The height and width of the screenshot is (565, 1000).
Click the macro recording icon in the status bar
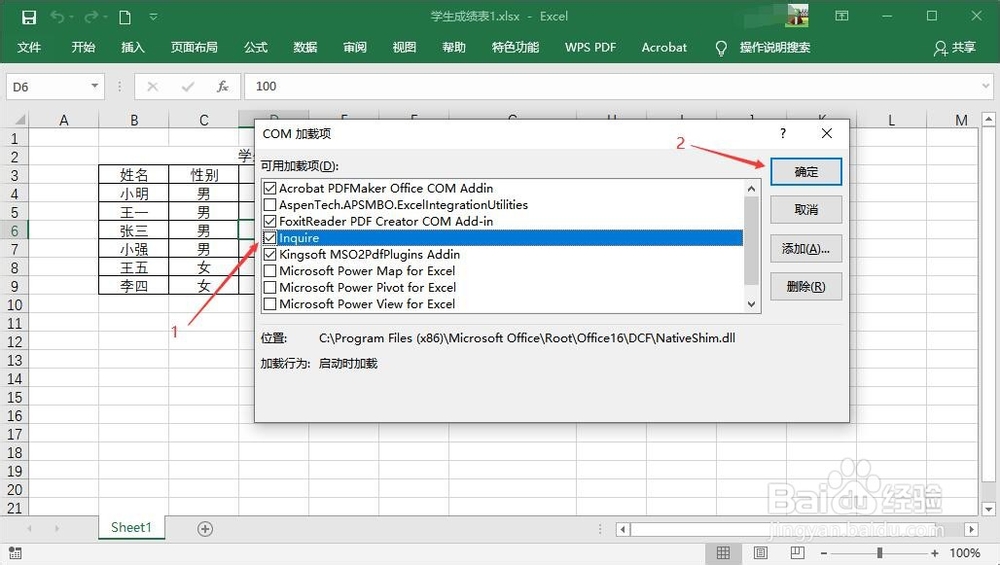15,553
